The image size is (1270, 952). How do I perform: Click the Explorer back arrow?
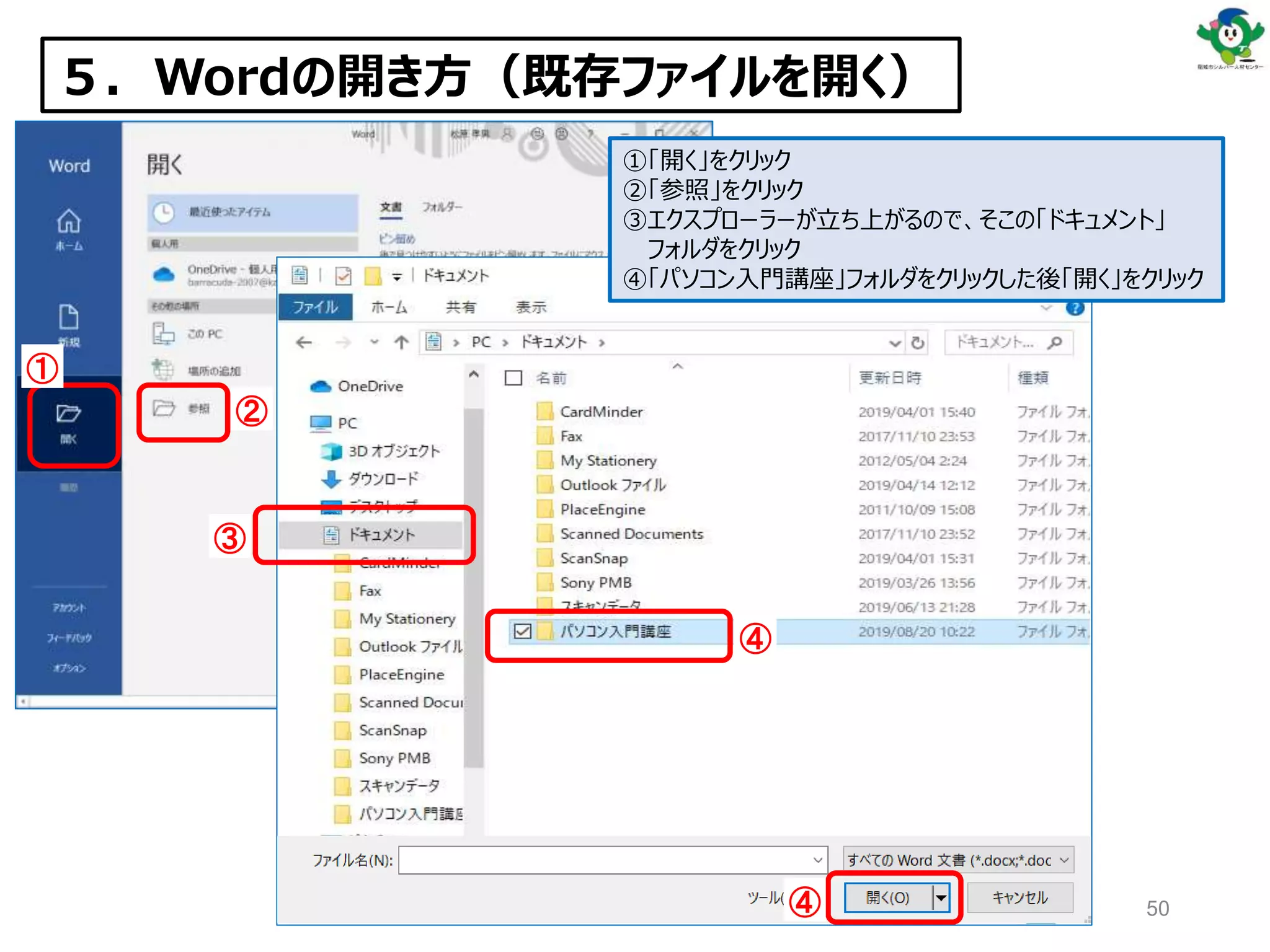[x=304, y=342]
